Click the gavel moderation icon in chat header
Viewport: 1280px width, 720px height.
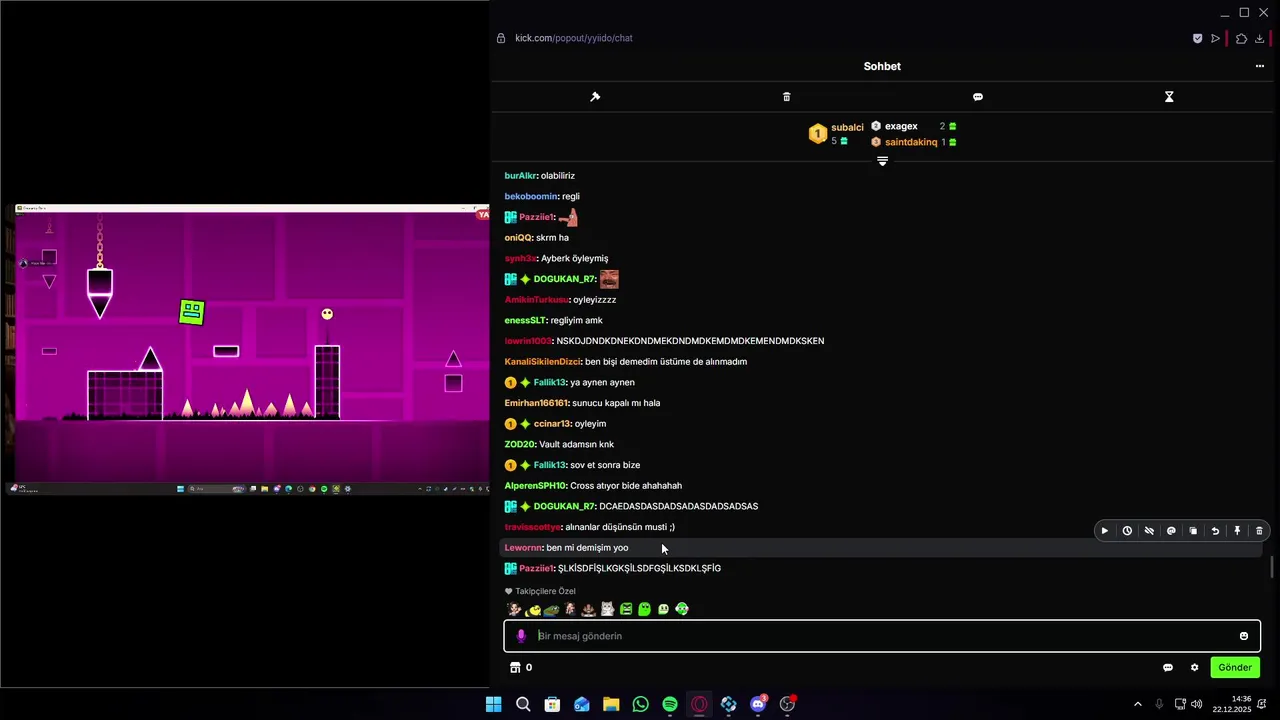pos(595,97)
